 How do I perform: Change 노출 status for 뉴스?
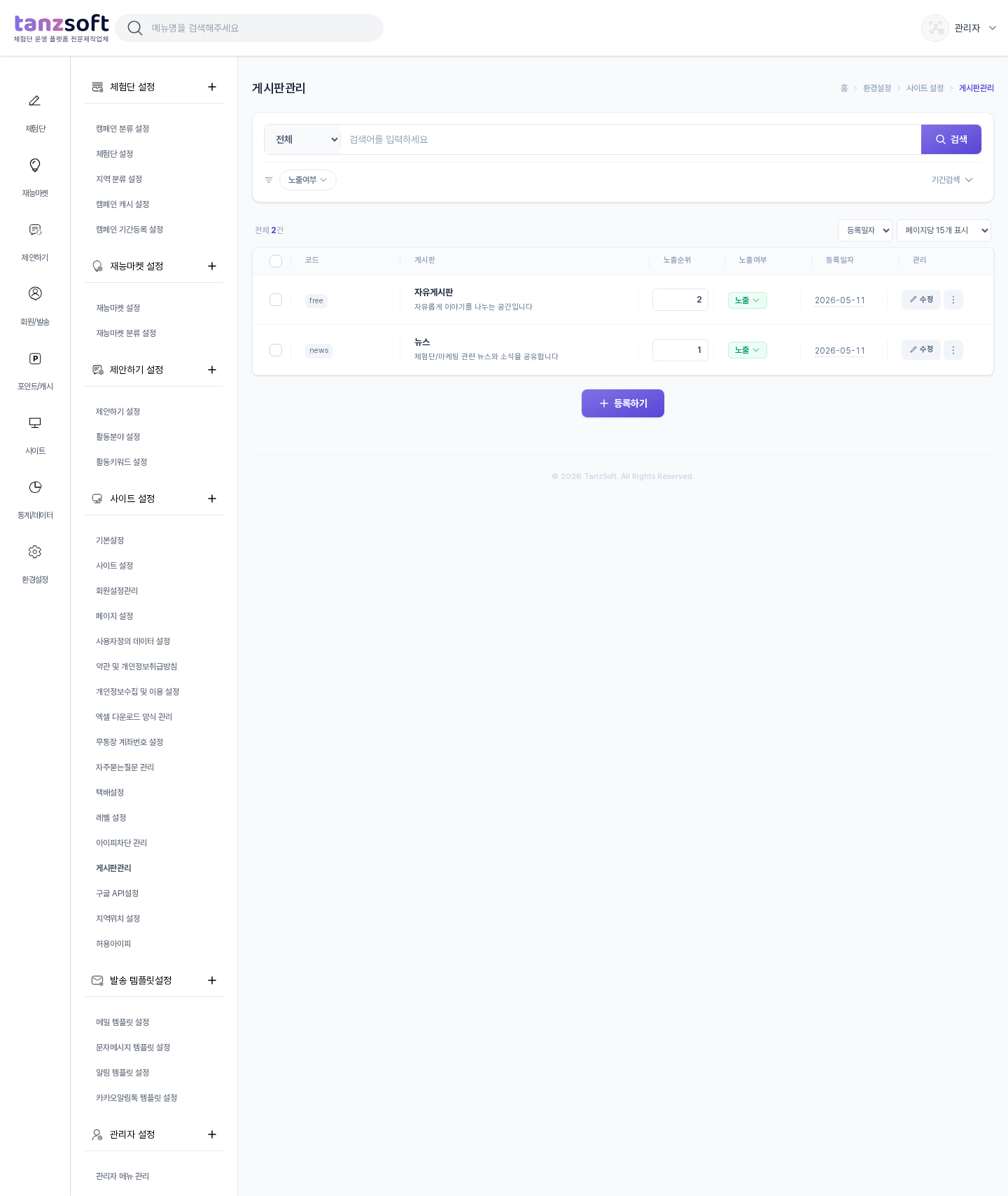(x=748, y=350)
